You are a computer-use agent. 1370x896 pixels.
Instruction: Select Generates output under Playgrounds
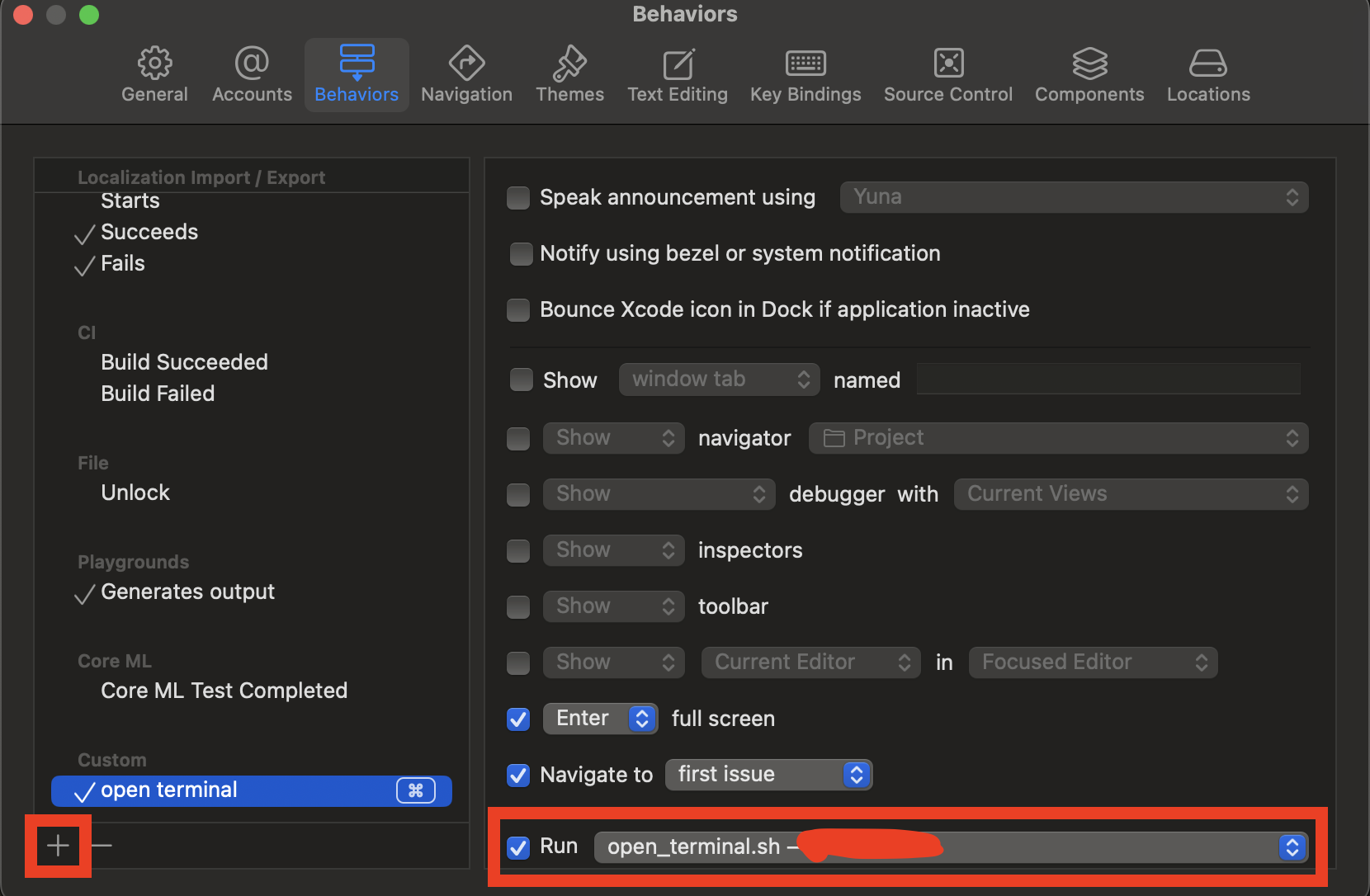coord(187,592)
